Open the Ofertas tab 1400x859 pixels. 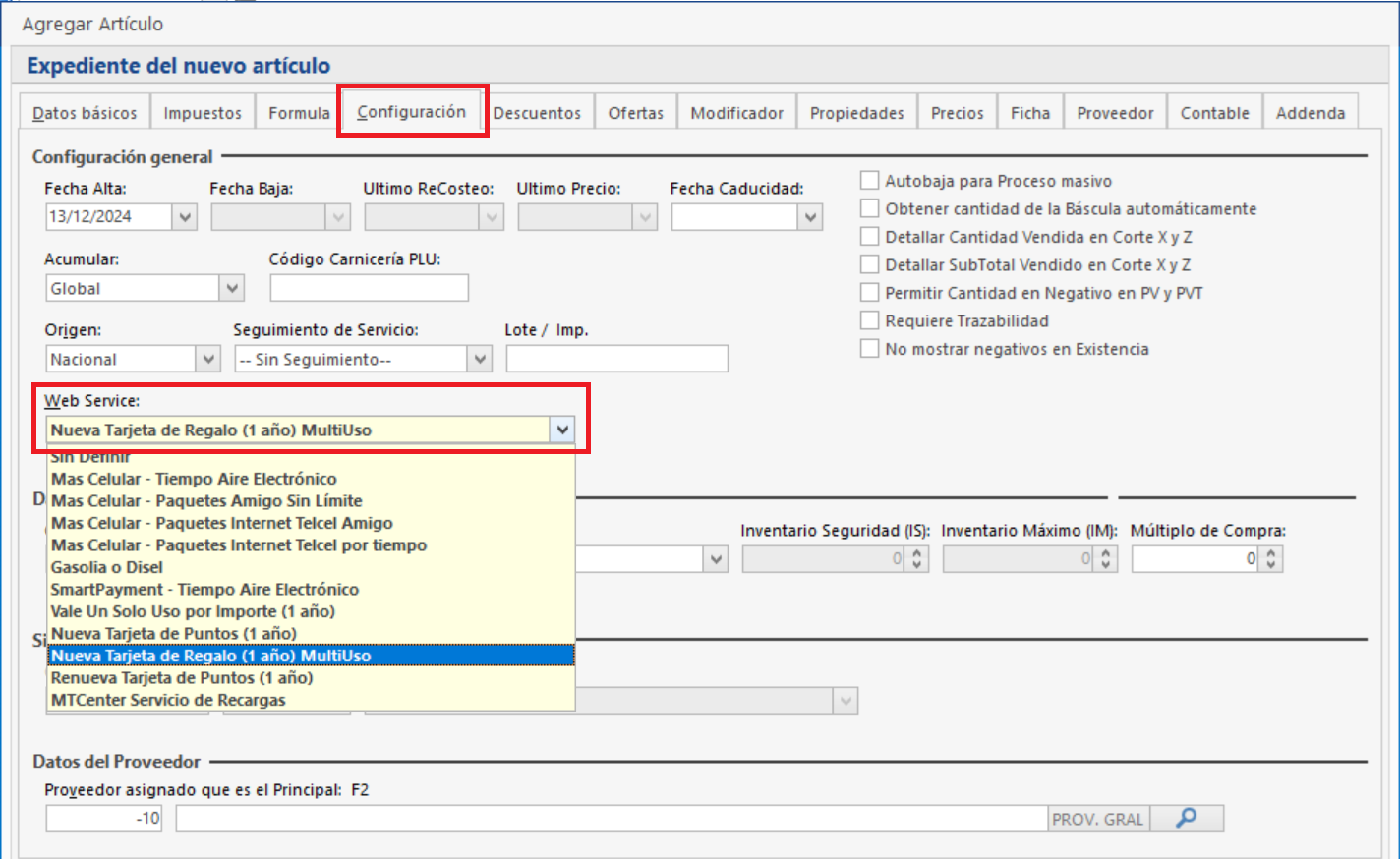click(x=636, y=113)
